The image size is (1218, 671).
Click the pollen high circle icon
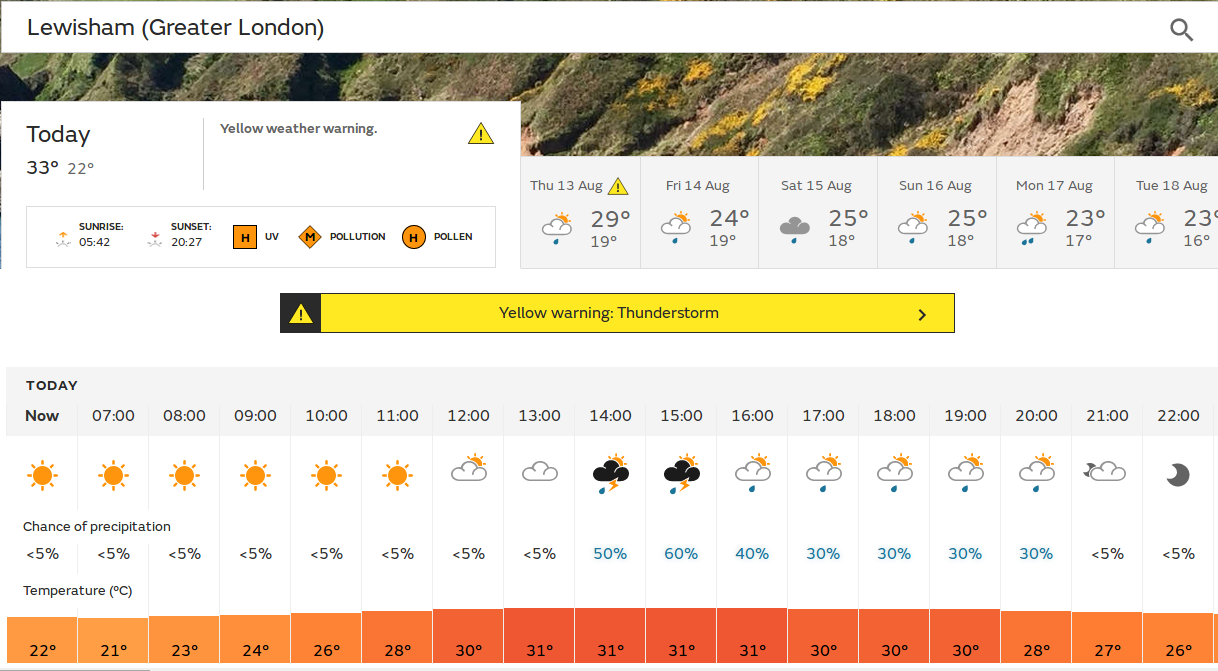pos(412,237)
